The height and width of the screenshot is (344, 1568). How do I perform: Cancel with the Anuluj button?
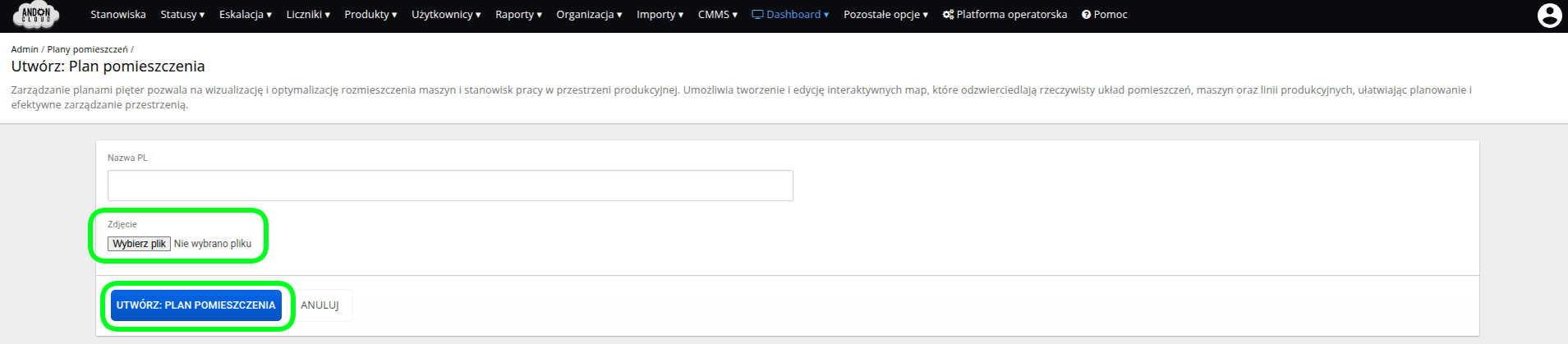(320, 305)
